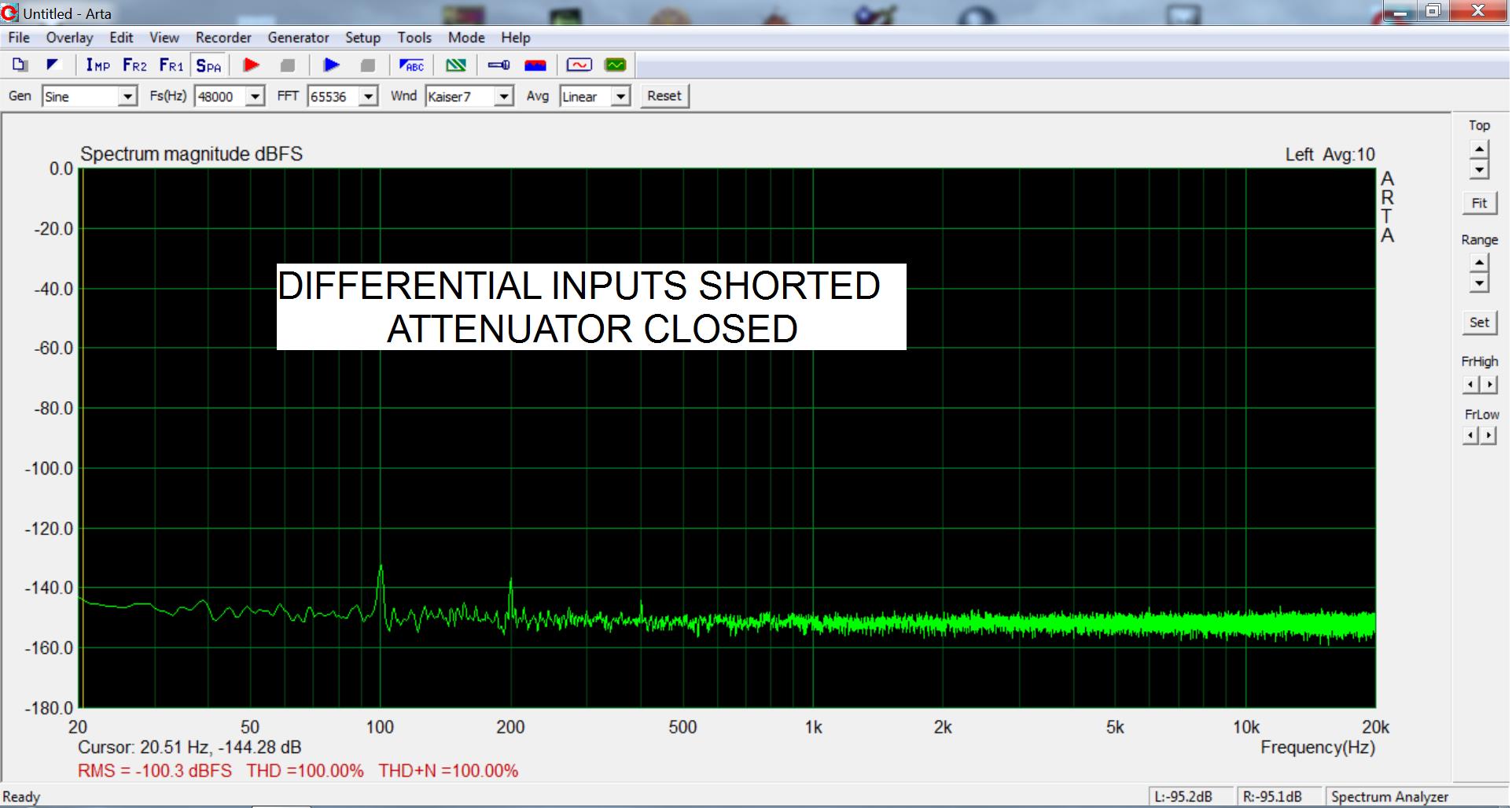Image resolution: width=1512 pixels, height=808 pixels.
Task: Decrease Range with the down arrow
Action: (x=1479, y=283)
